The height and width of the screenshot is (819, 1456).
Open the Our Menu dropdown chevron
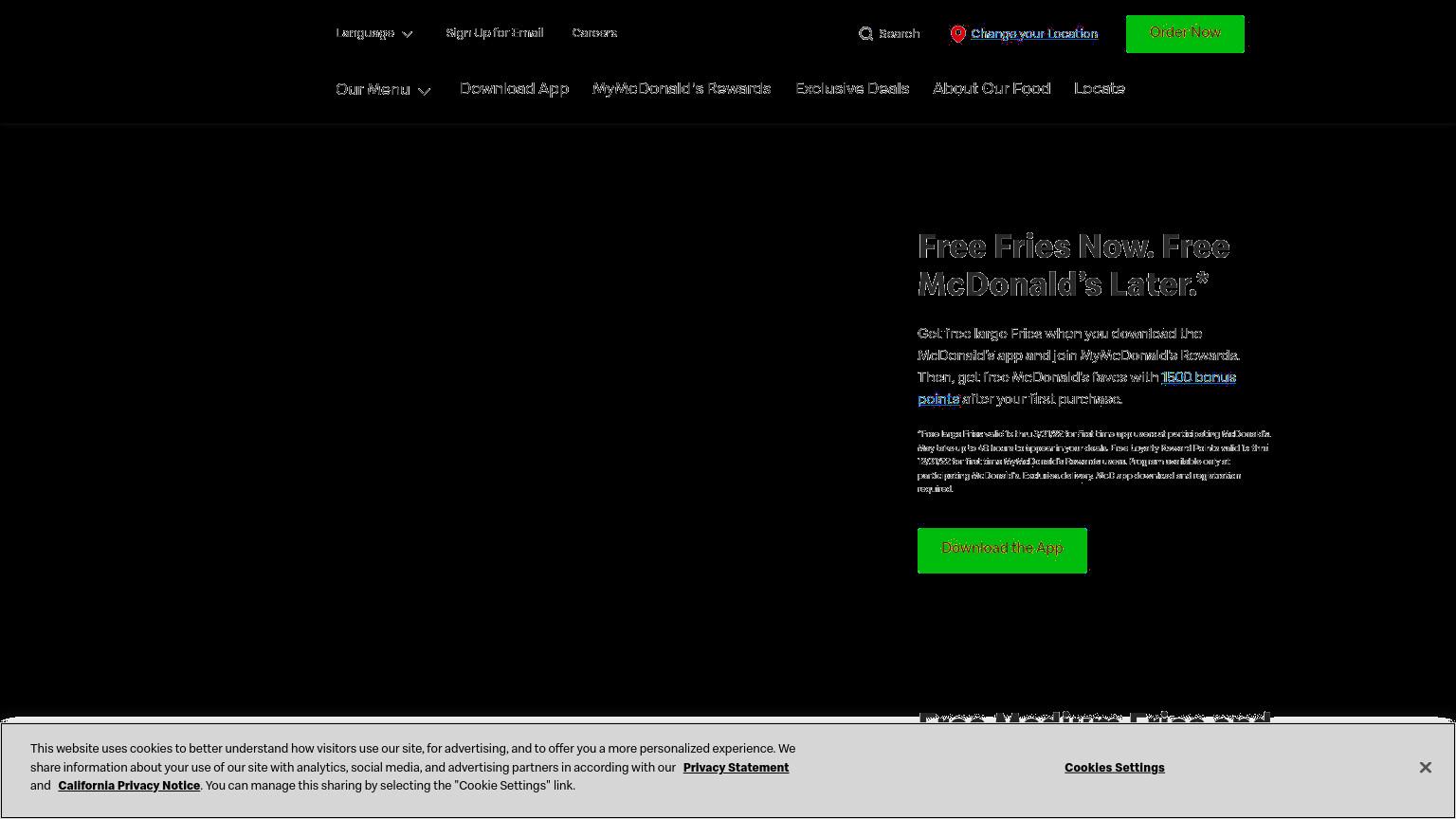click(x=424, y=91)
